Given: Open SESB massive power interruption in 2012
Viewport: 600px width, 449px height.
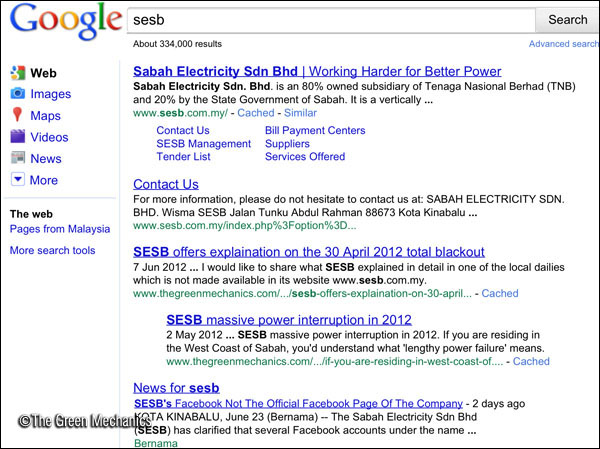Looking at the screenshot, I should point(289,320).
